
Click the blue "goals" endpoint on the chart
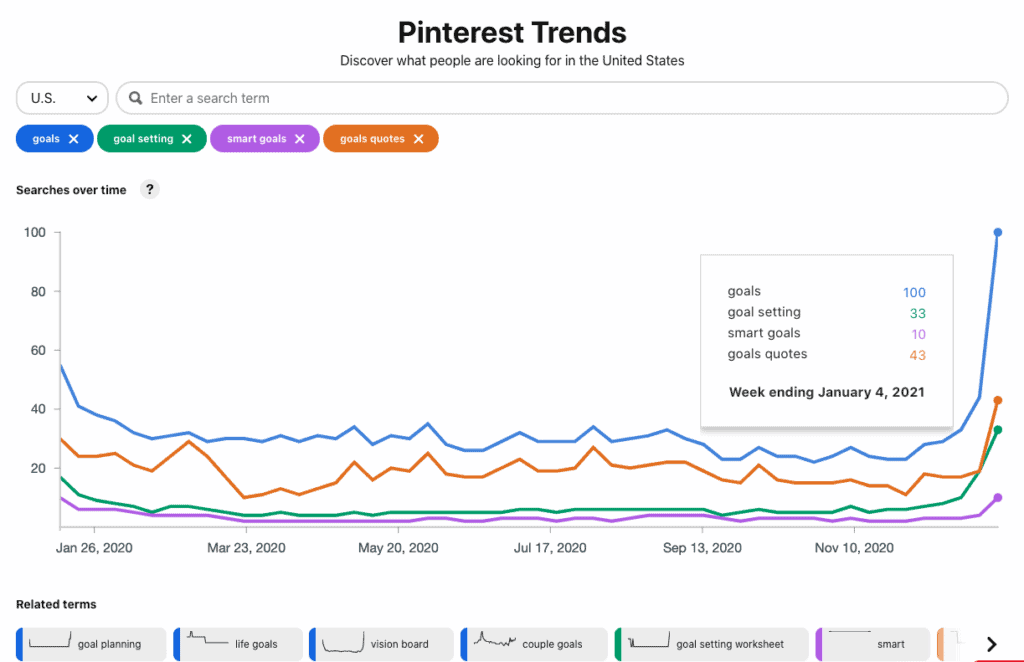tap(996, 232)
